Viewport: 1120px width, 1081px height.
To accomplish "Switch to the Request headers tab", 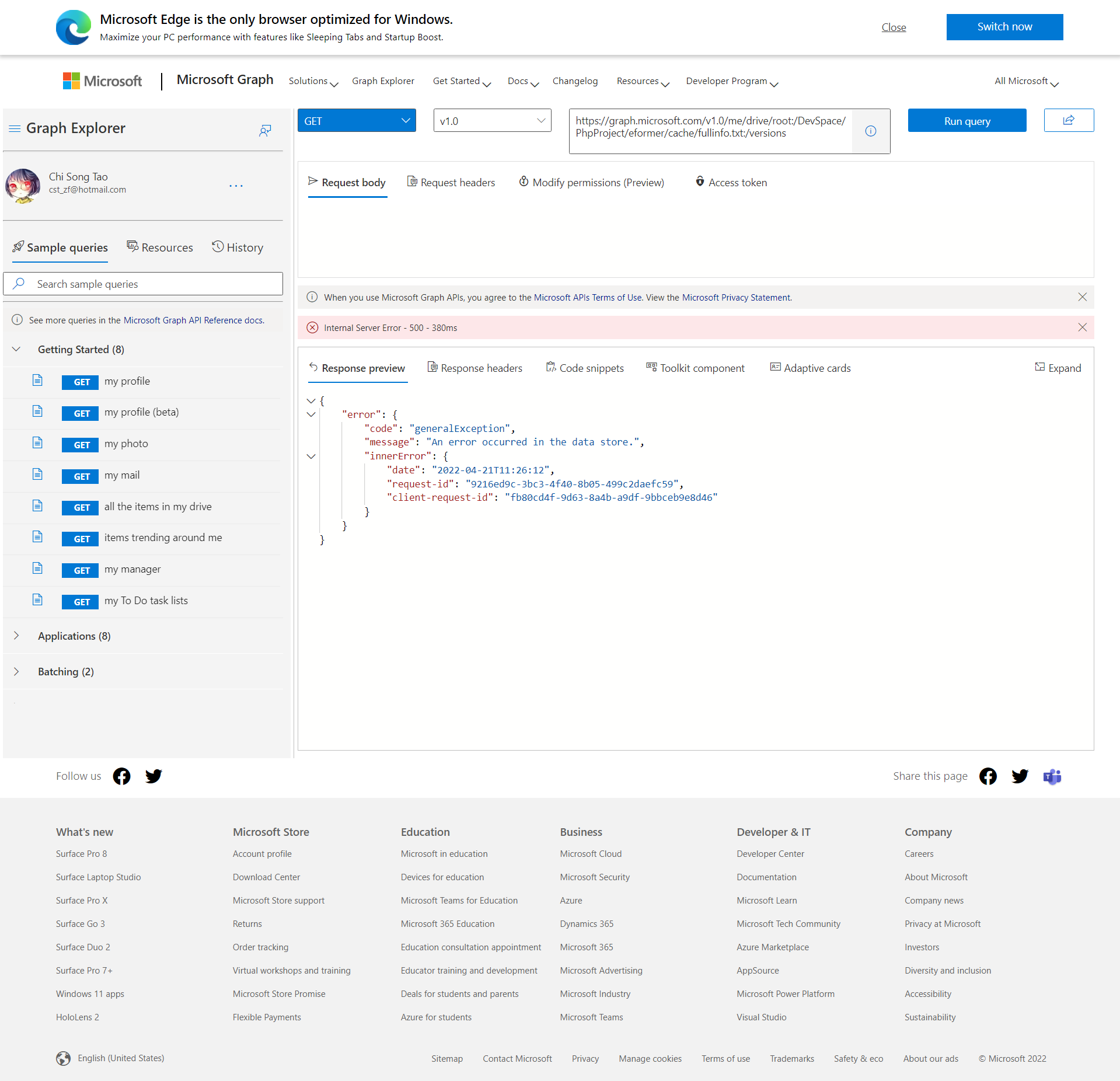I will pos(451,183).
